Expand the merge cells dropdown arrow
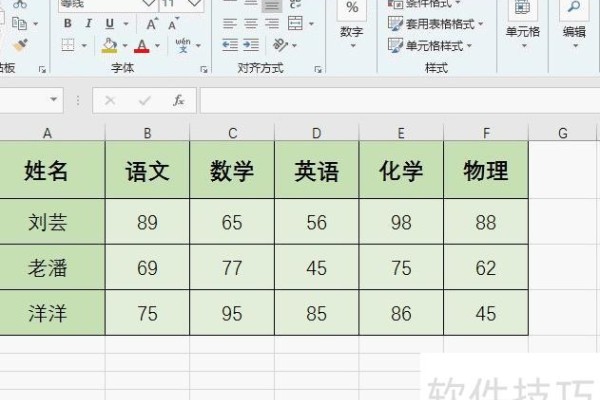Image resolution: width=600 pixels, height=400 pixels. 311,24
